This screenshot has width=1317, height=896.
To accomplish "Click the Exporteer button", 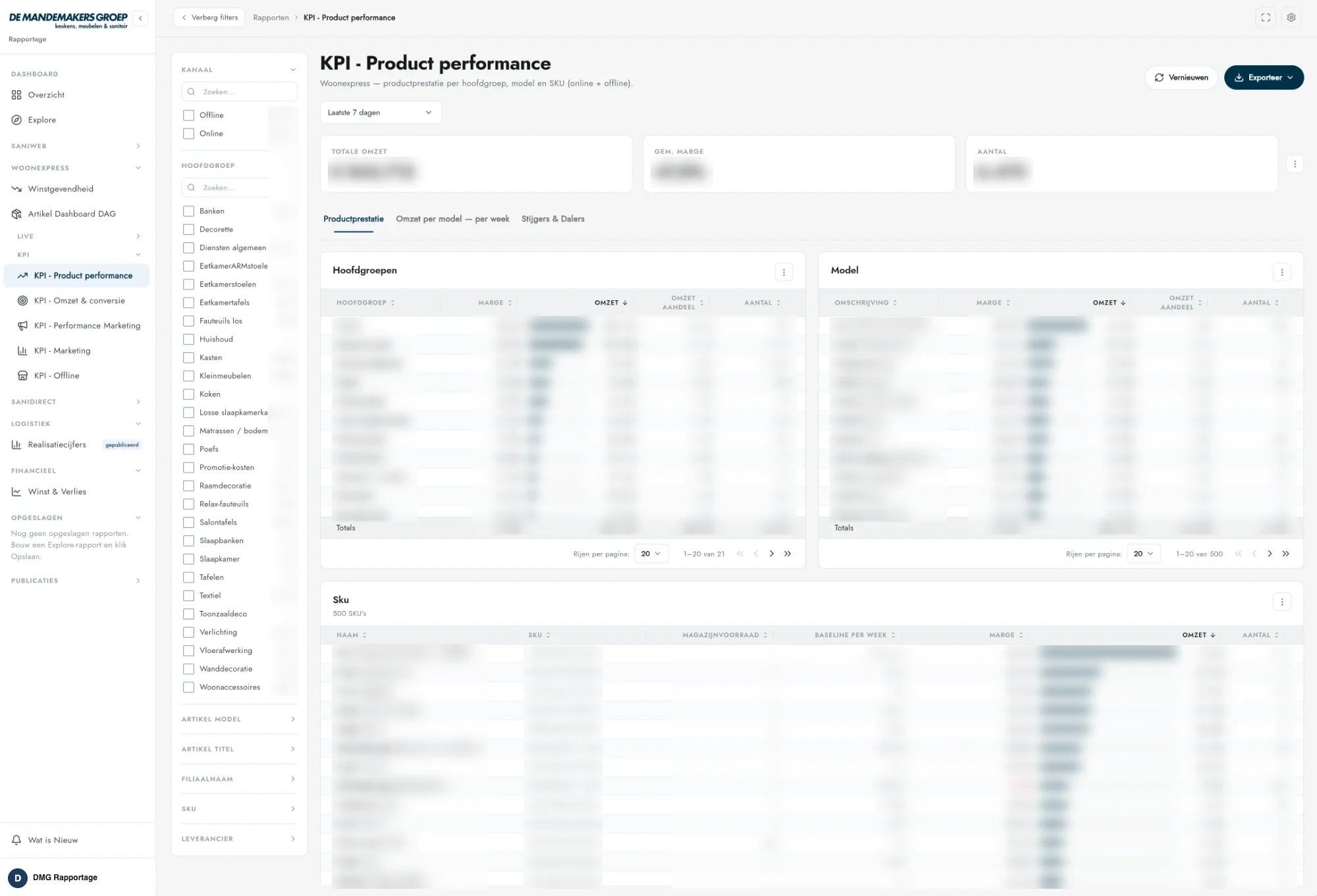I will pos(1264,78).
